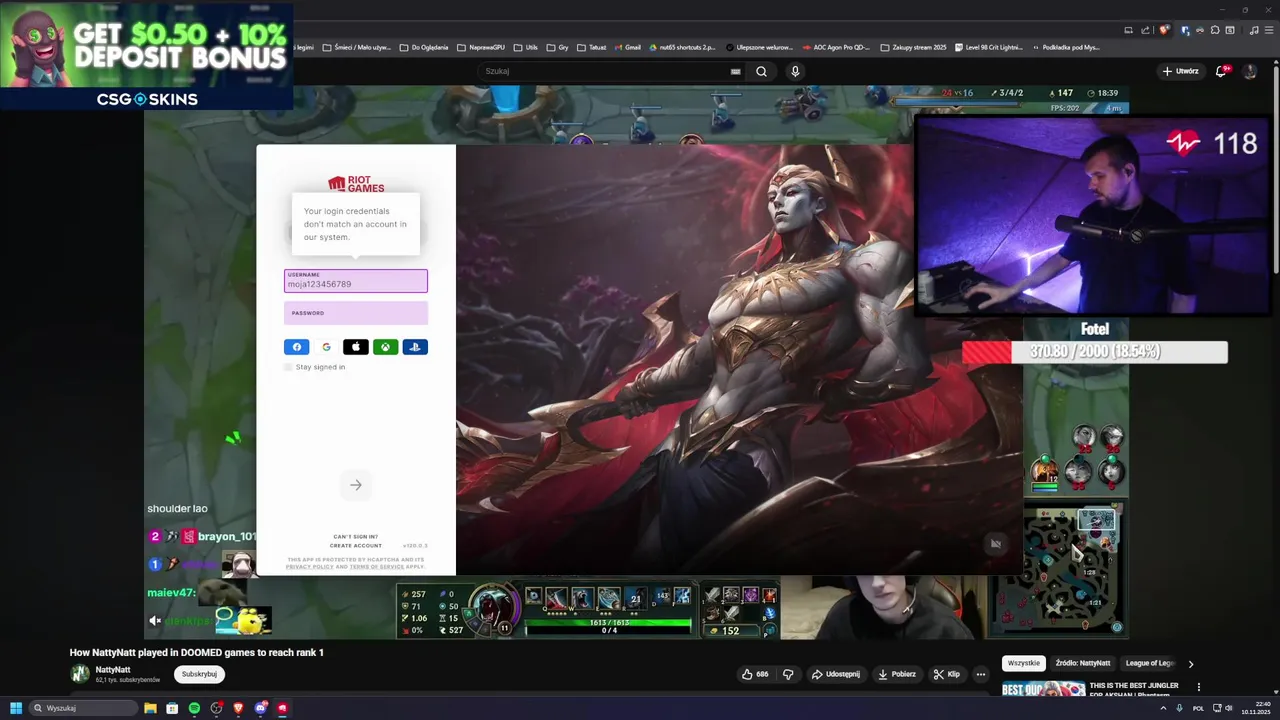Select the Wszystkie filter chip
Image resolution: width=1280 pixels, height=720 pixels.
point(1023,663)
